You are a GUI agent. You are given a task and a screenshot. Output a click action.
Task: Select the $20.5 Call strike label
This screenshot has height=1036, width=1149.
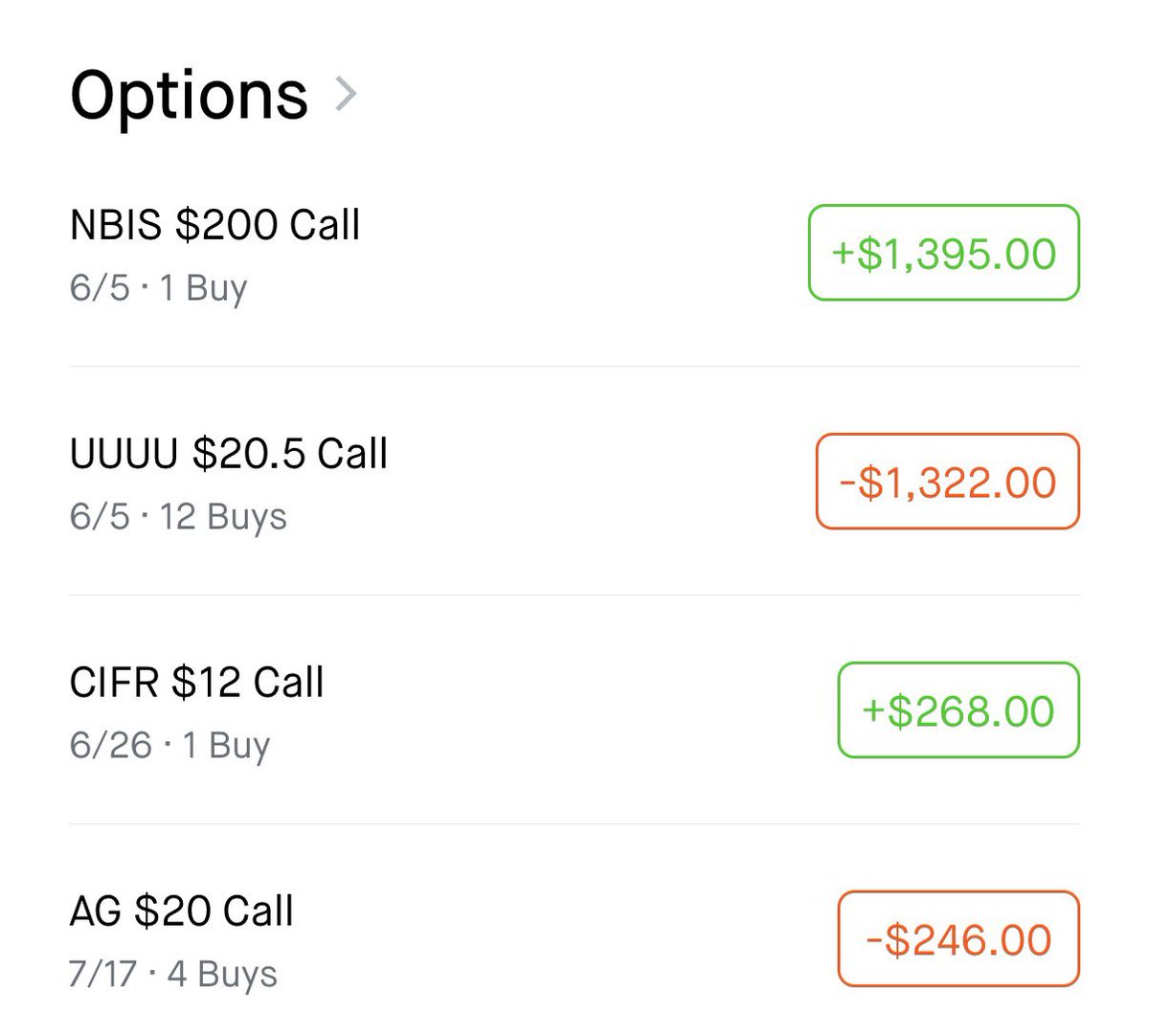pos(290,454)
